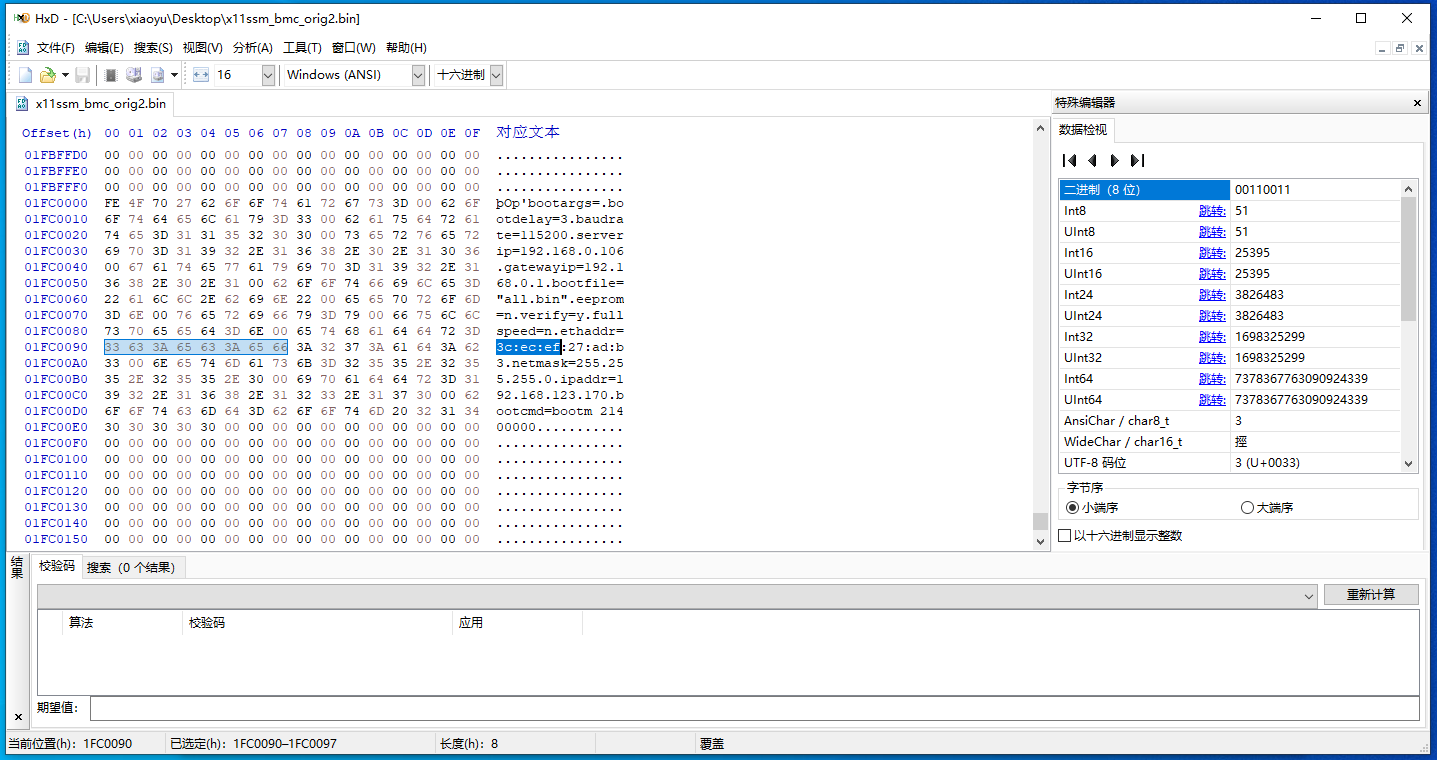The width and height of the screenshot is (1437, 760).
Task: Jump to last byte in data inspector
Action: click(1137, 160)
